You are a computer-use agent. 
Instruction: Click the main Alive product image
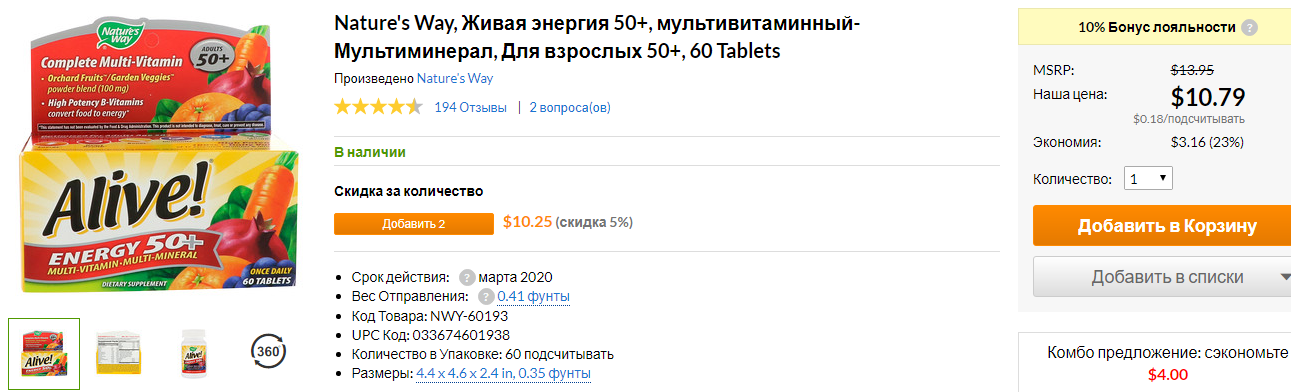[x=161, y=160]
